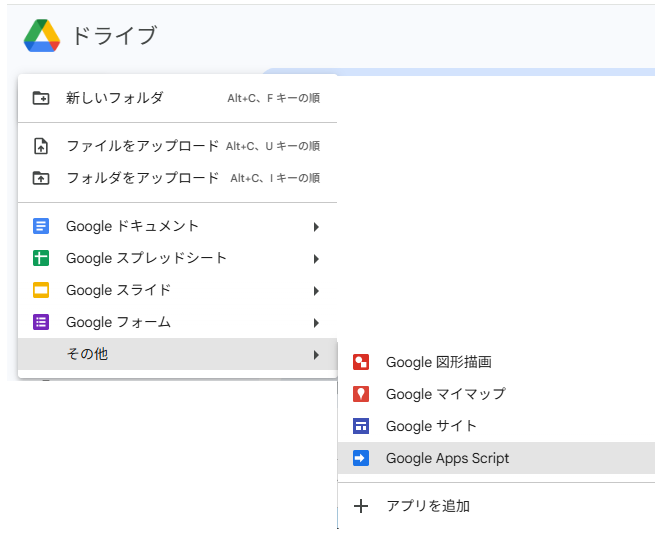
Task: Click the Google Sites icon
Action: click(361, 426)
